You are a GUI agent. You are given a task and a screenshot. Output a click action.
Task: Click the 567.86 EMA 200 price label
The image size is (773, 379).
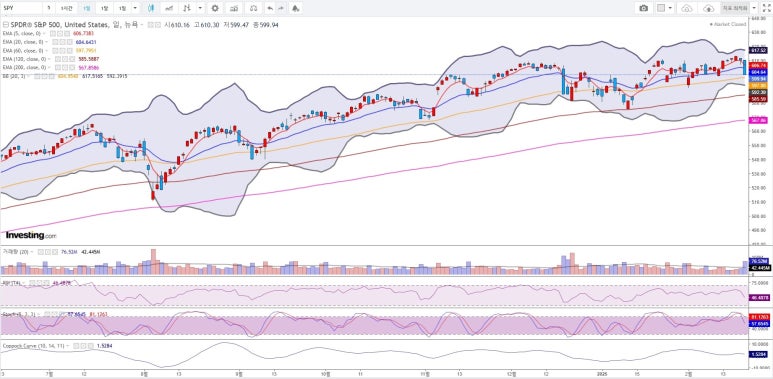point(758,120)
